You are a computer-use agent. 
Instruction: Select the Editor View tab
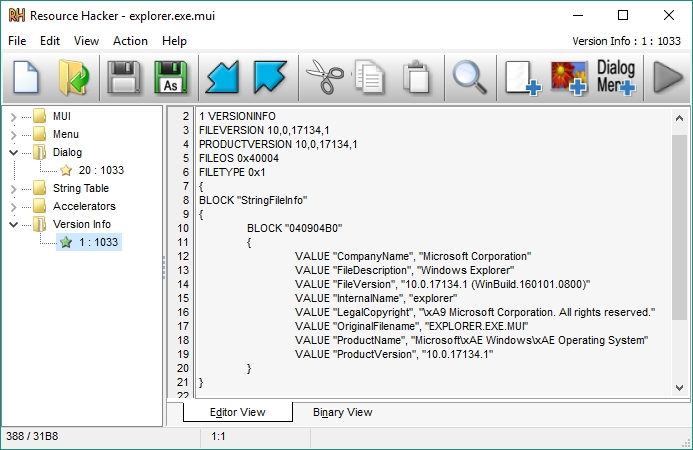click(x=237, y=412)
